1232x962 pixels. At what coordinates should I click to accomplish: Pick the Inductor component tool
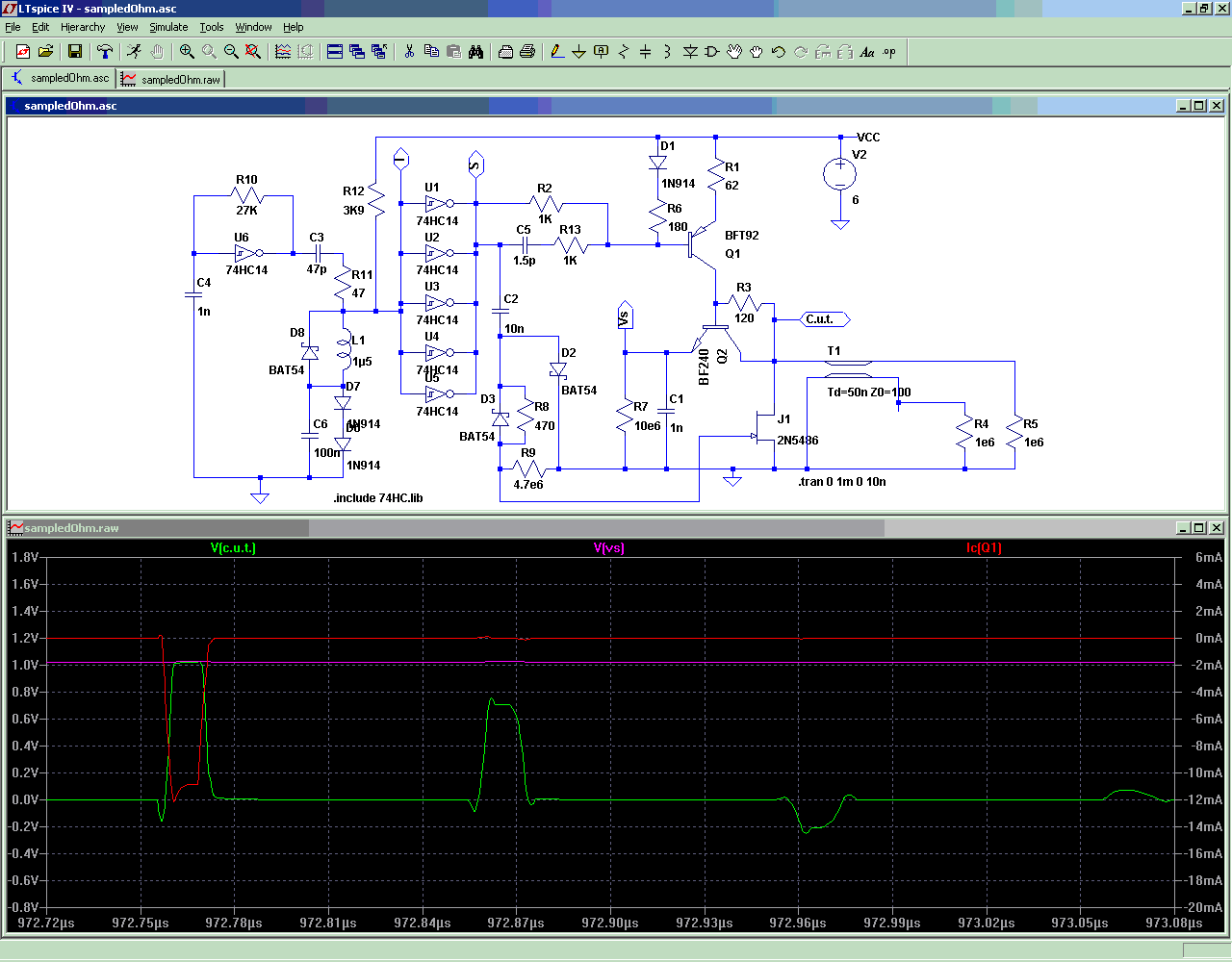click(667, 52)
